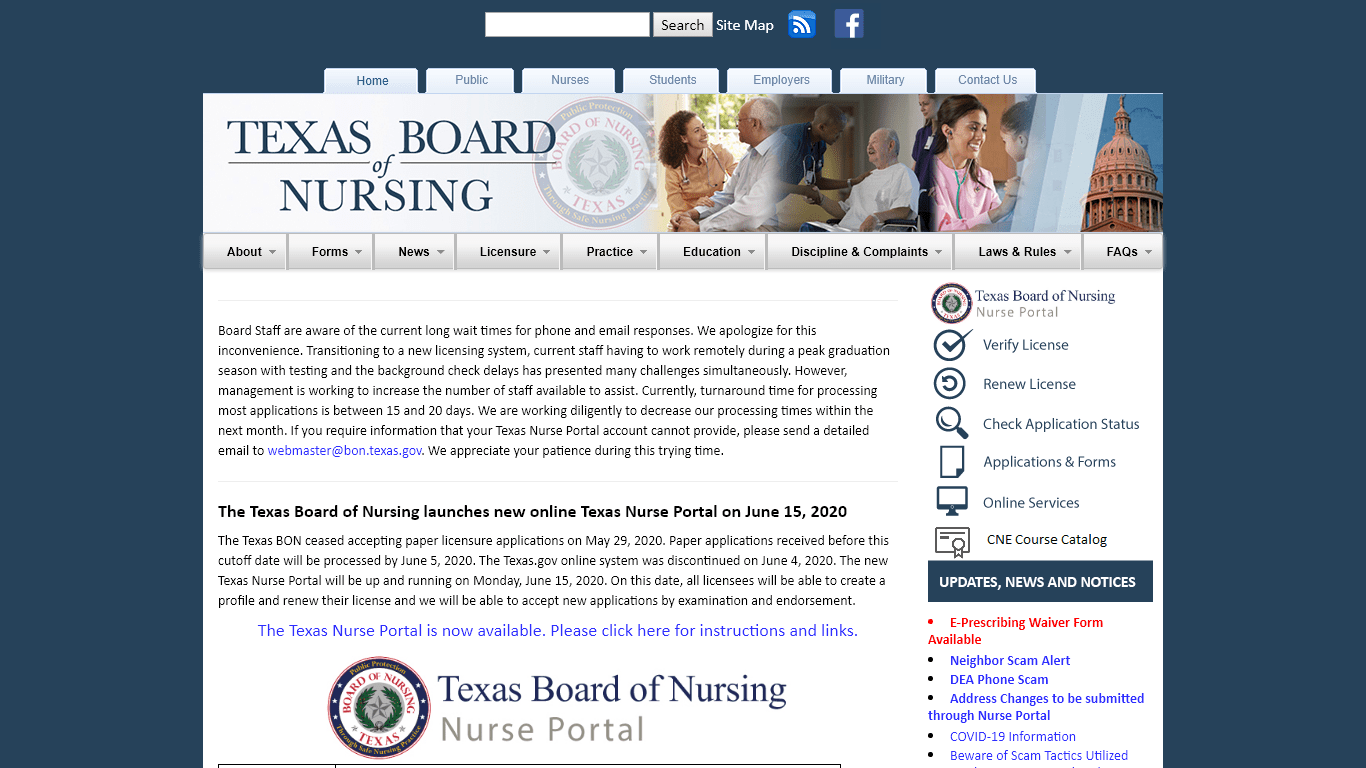
Task: Click the Nurse Portal launch June 15, 2020 headline
Action: point(532,512)
